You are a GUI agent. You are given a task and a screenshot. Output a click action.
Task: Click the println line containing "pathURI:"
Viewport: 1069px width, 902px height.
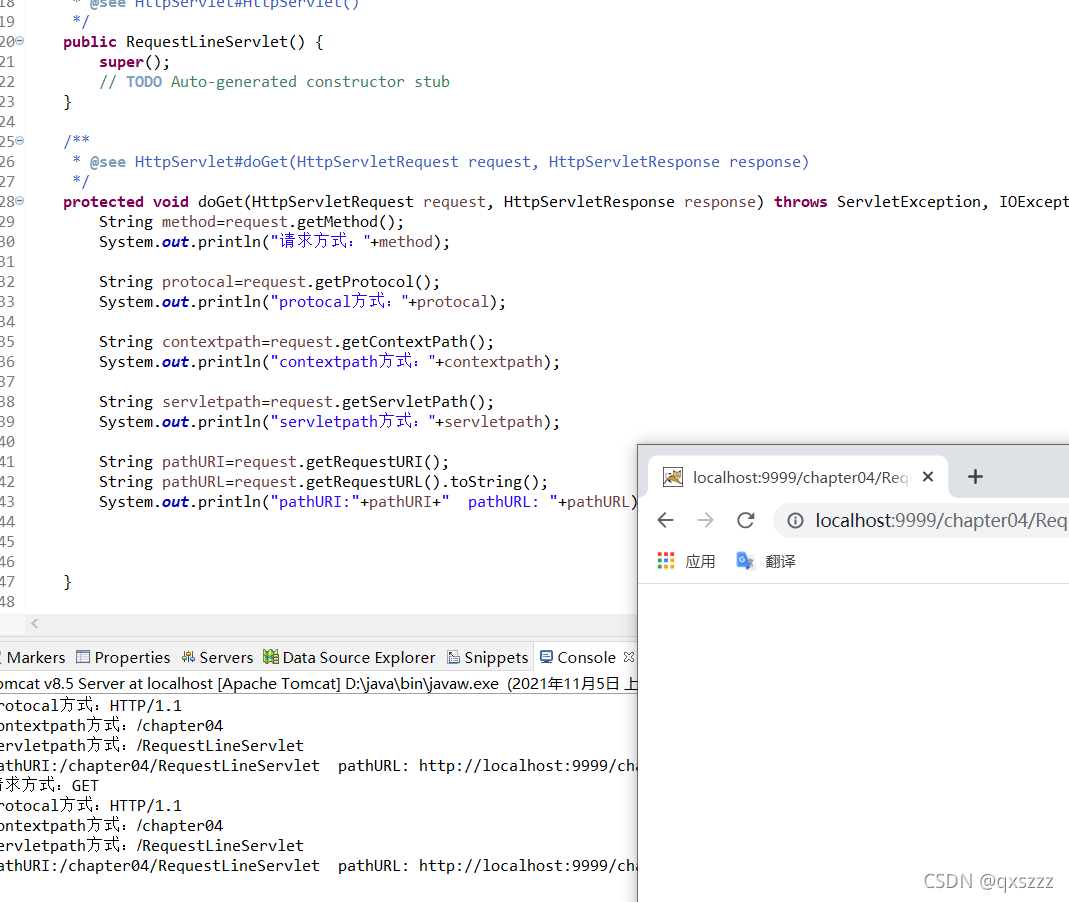pyautogui.click(x=368, y=502)
